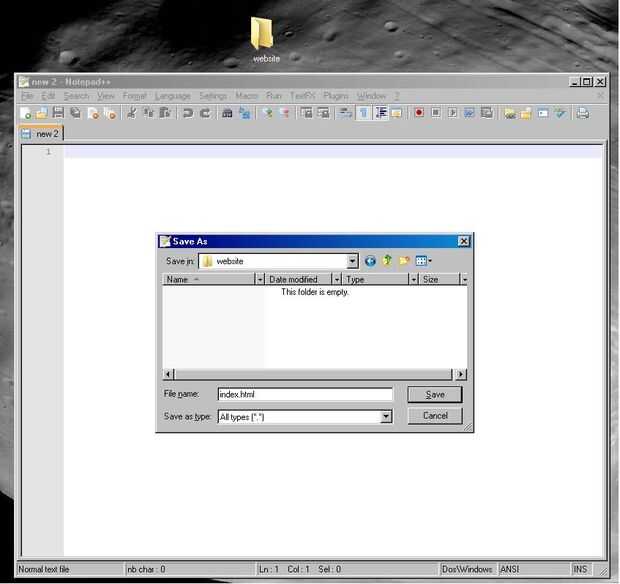The width and height of the screenshot is (620, 584).
Task: Click the Cancel button
Action: (435, 416)
